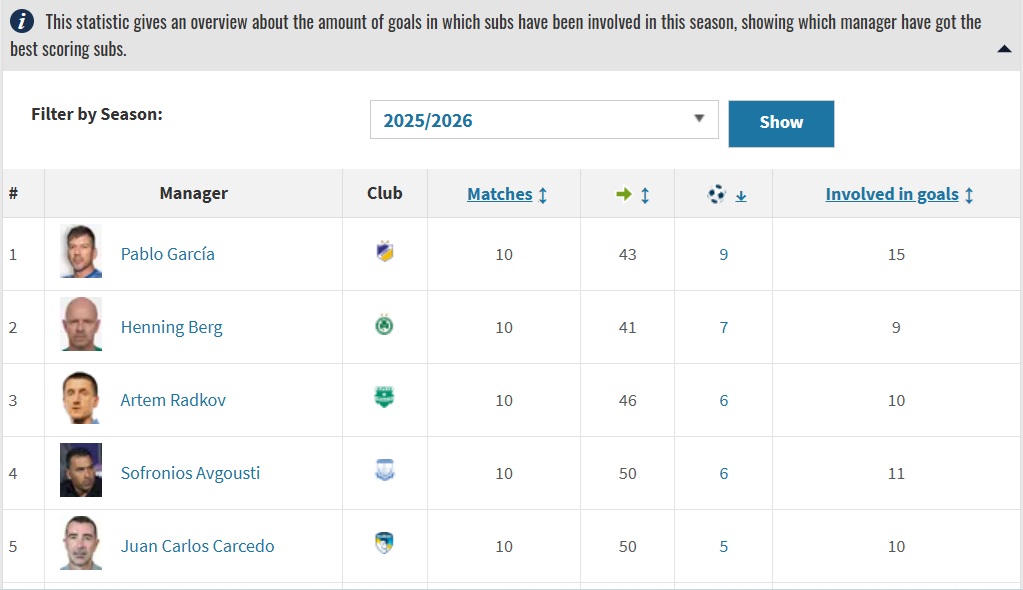This screenshot has height=590, width=1023.
Task: Open Sofronios Avgousti's club crest
Action: pyautogui.click(x=384, y=473)
